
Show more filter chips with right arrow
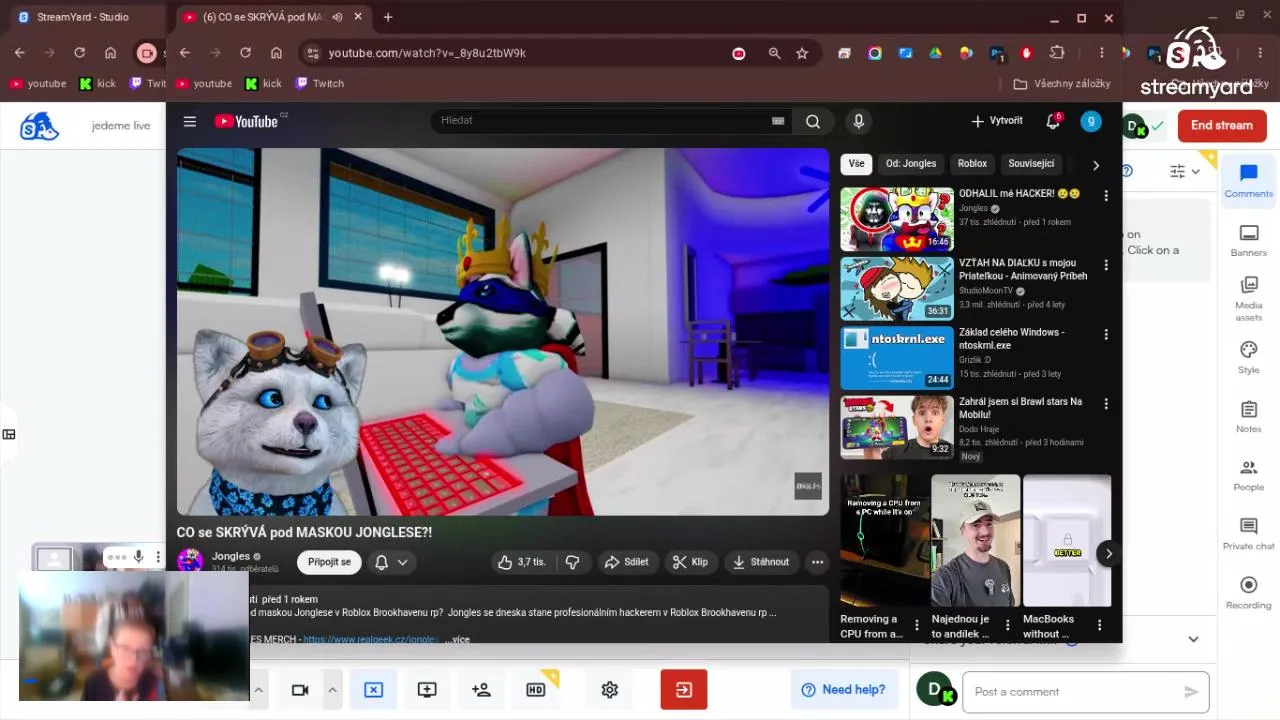(x=1095, y=165)
